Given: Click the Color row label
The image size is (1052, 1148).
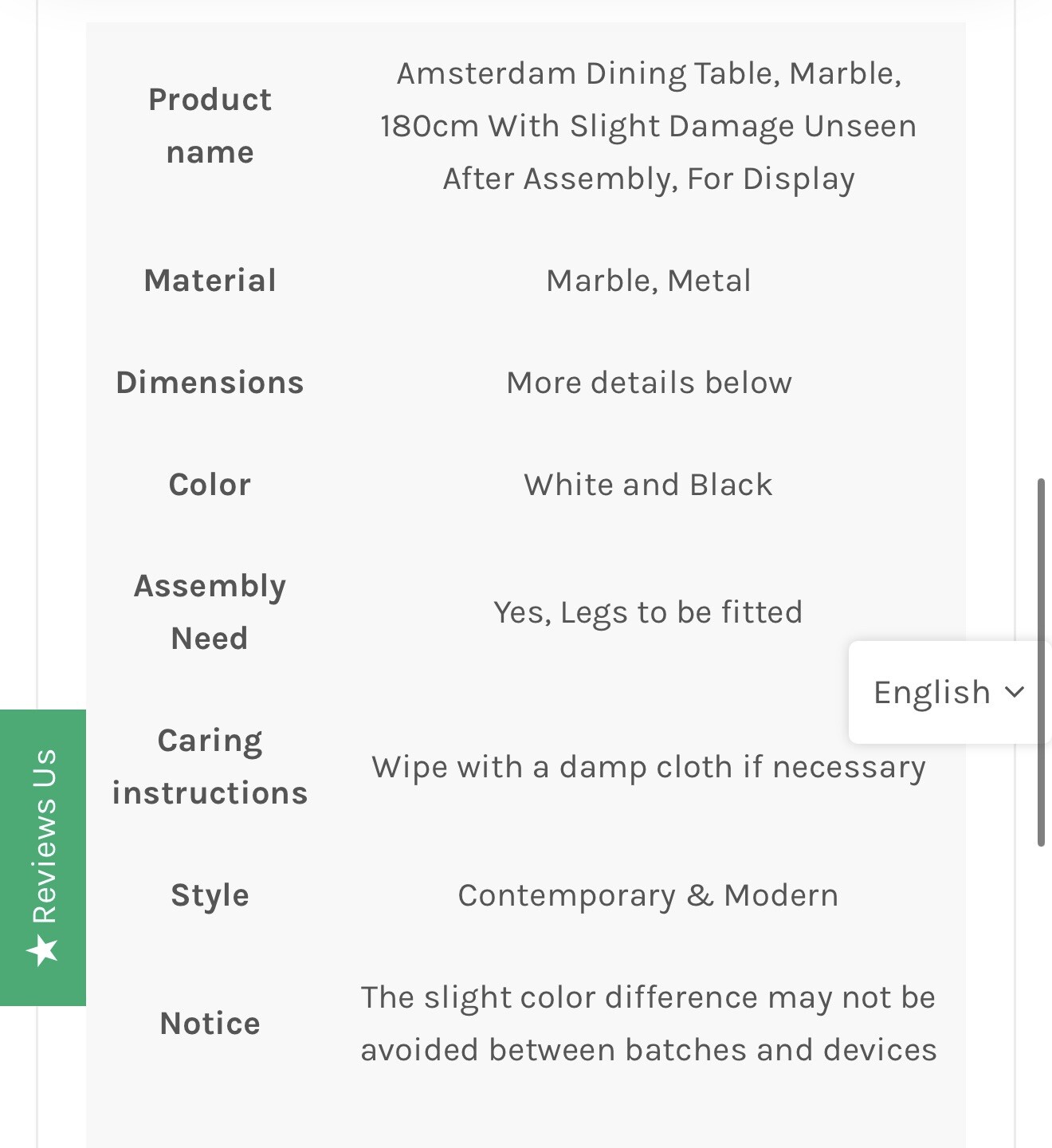Looking at the screenshot, I should pyautogui.click(x=210, y=485).
